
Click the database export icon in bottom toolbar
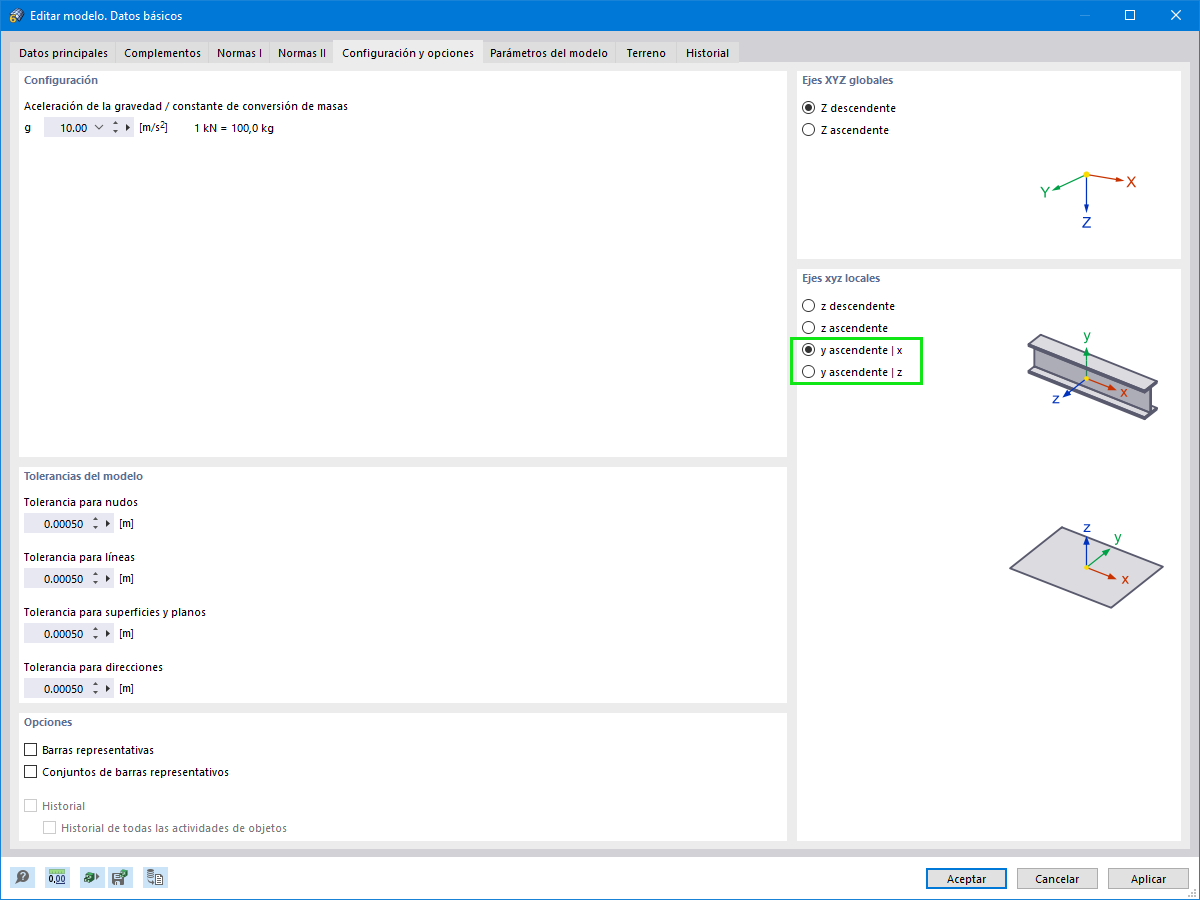[x=155, y=878]
